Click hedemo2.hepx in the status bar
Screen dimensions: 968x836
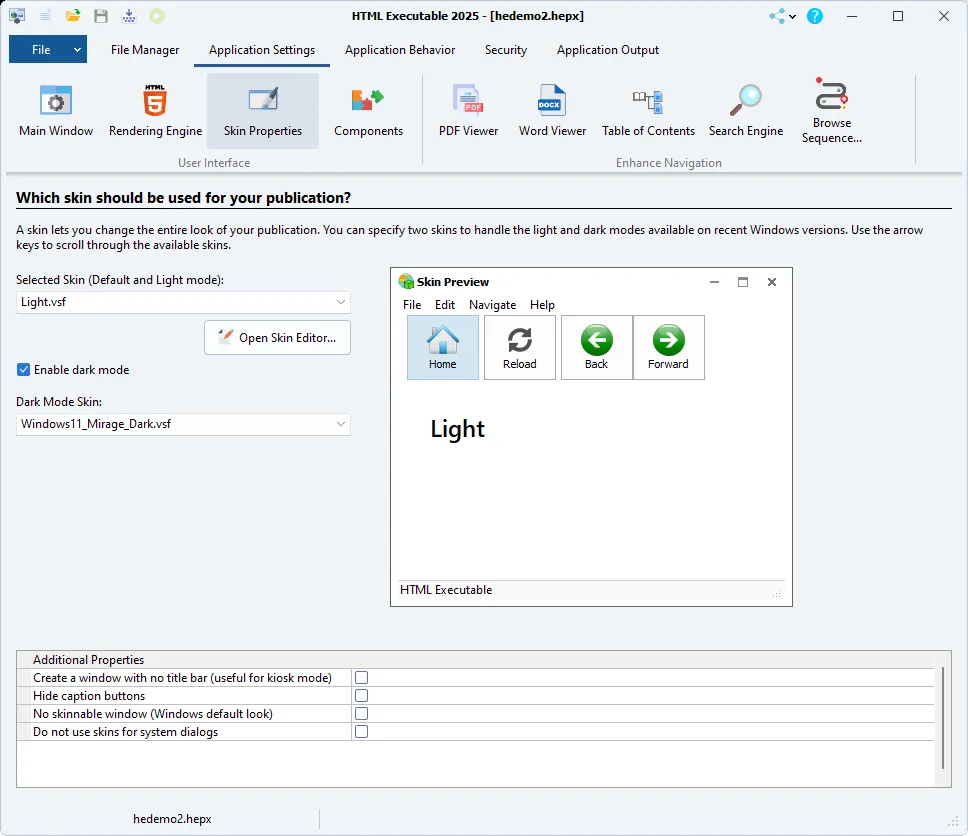tap(172, 819)
